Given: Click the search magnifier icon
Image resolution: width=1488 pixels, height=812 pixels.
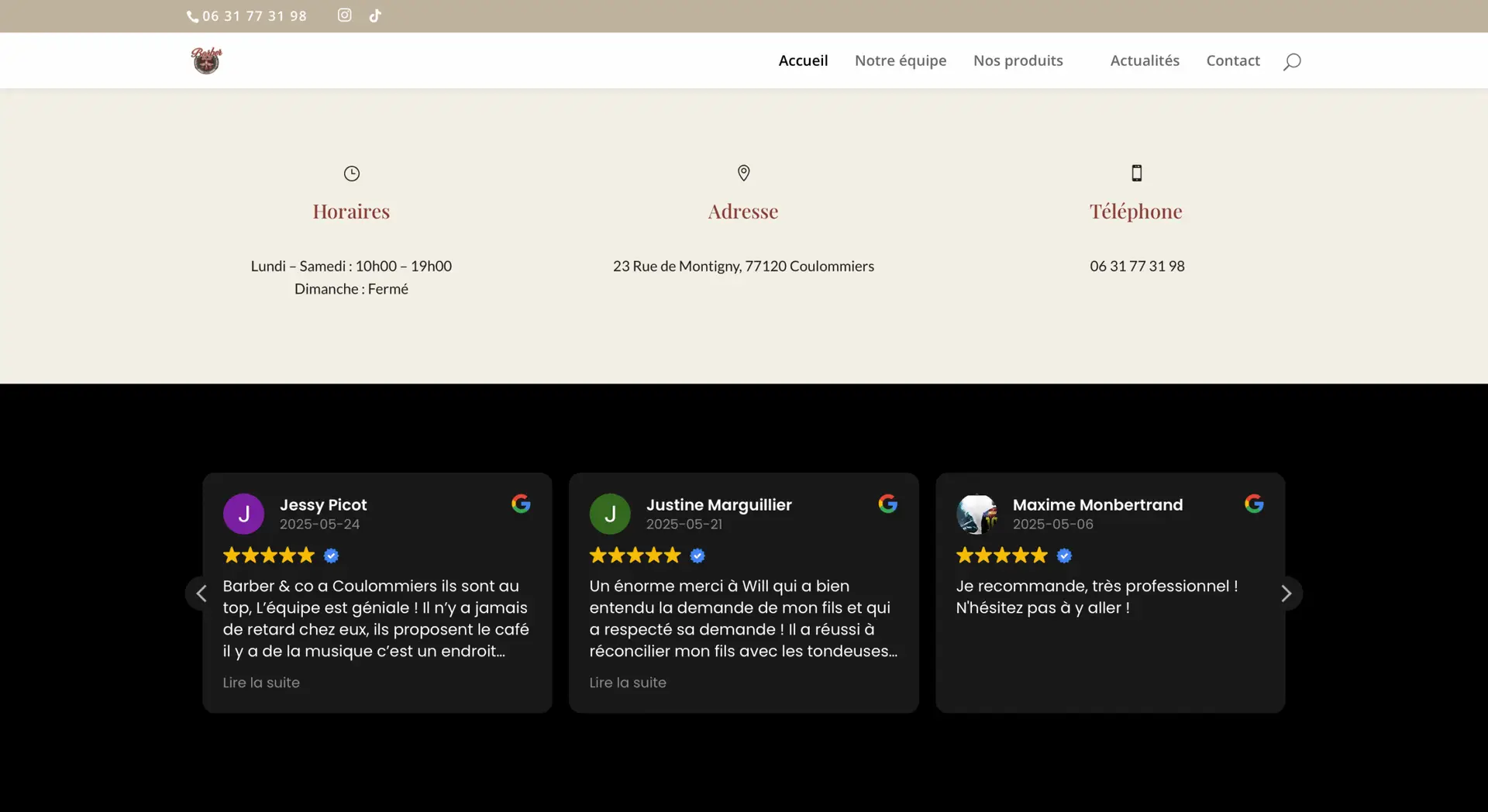Looking at the screenshot, I should coord(1291,61).
